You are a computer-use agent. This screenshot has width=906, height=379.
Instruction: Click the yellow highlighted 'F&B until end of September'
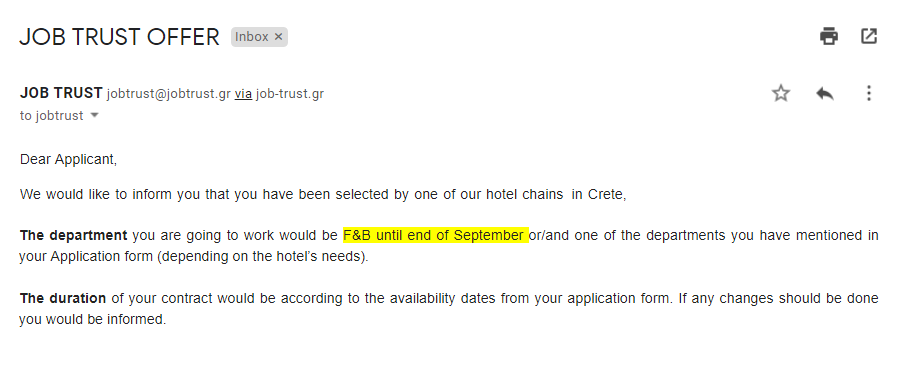(436, 235)
